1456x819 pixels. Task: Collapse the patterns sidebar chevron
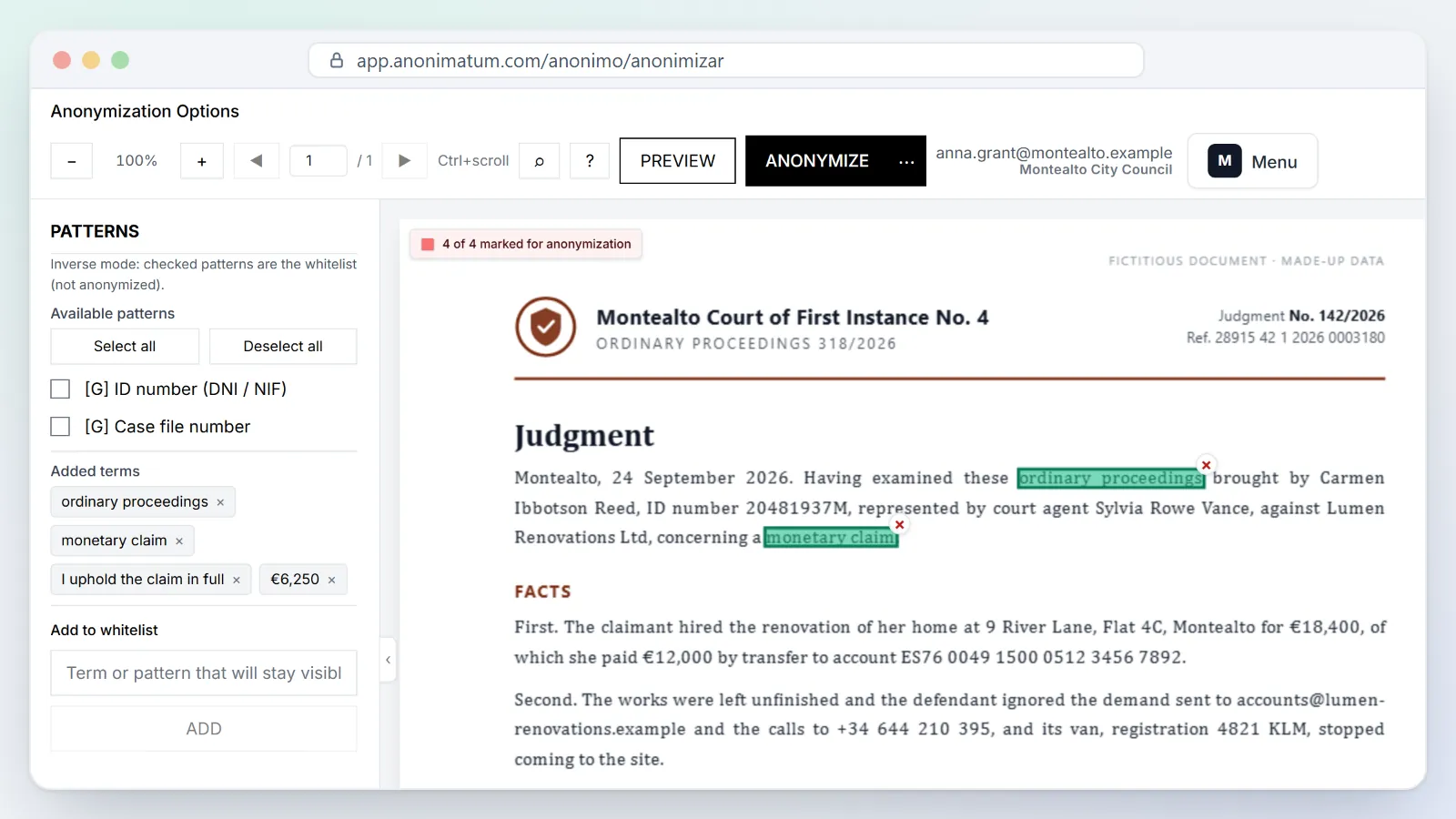tap(388, 660)
